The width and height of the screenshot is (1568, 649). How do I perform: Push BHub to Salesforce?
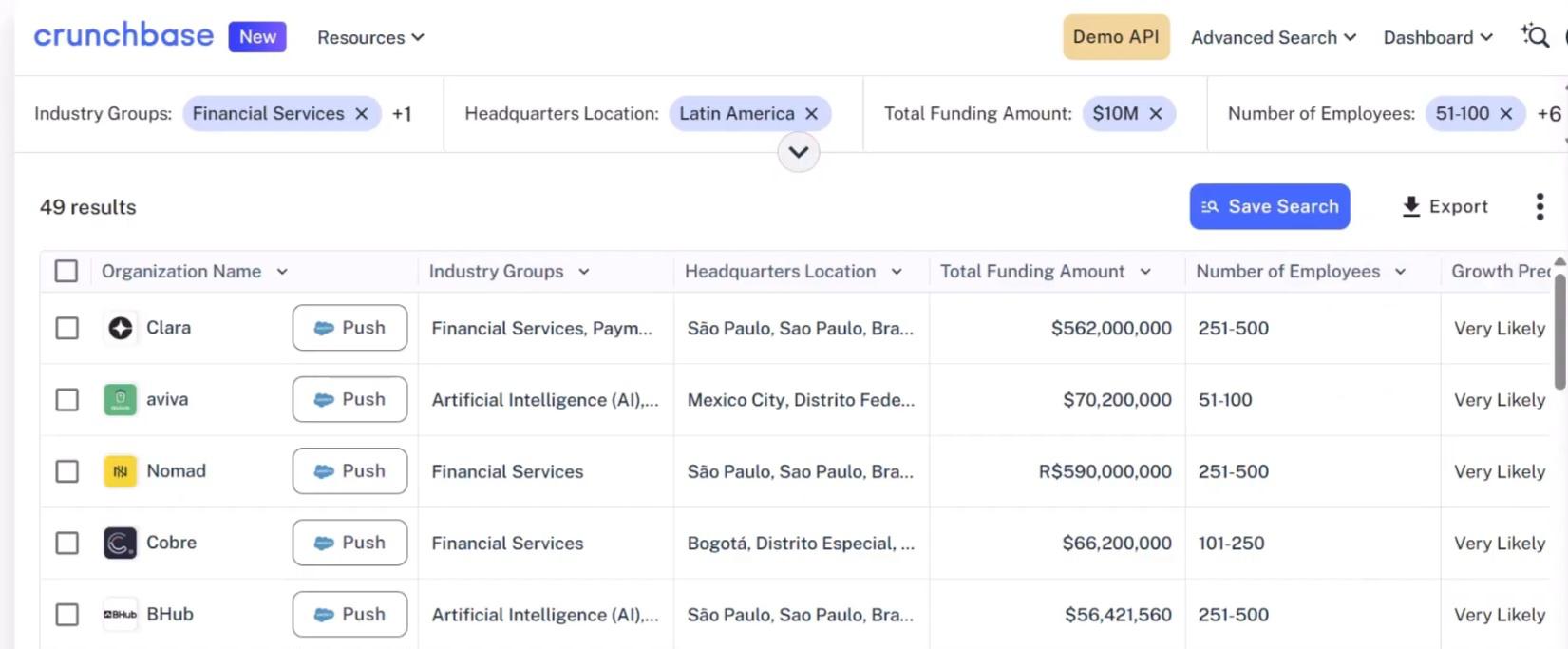[349, 615]
